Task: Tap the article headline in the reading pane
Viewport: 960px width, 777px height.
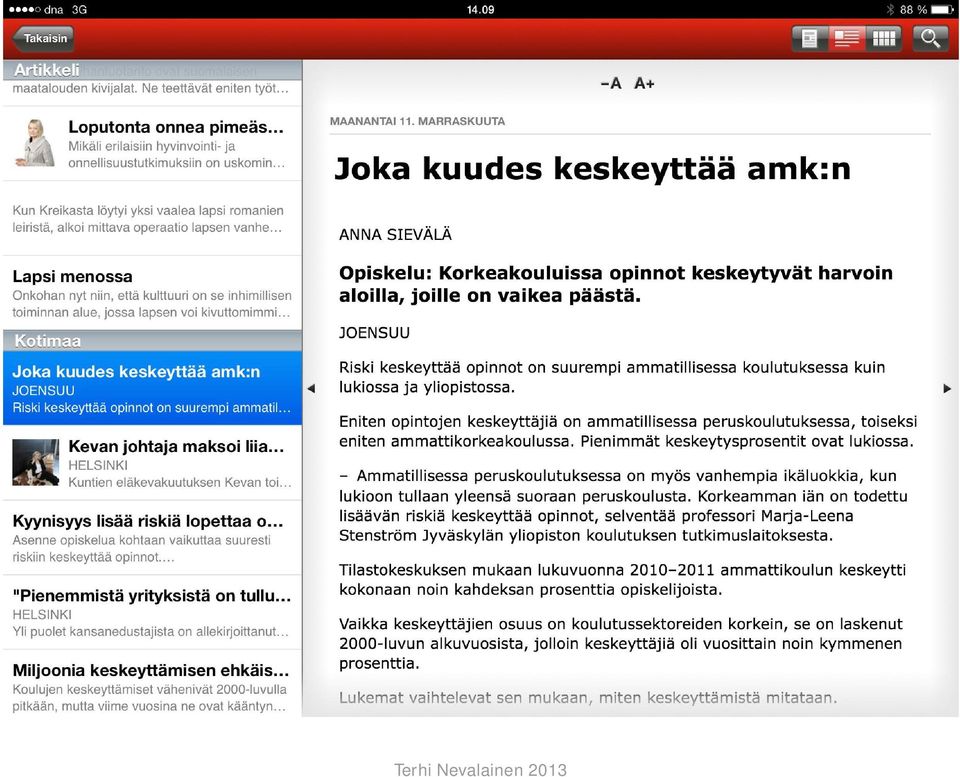Action: point(593,168)
